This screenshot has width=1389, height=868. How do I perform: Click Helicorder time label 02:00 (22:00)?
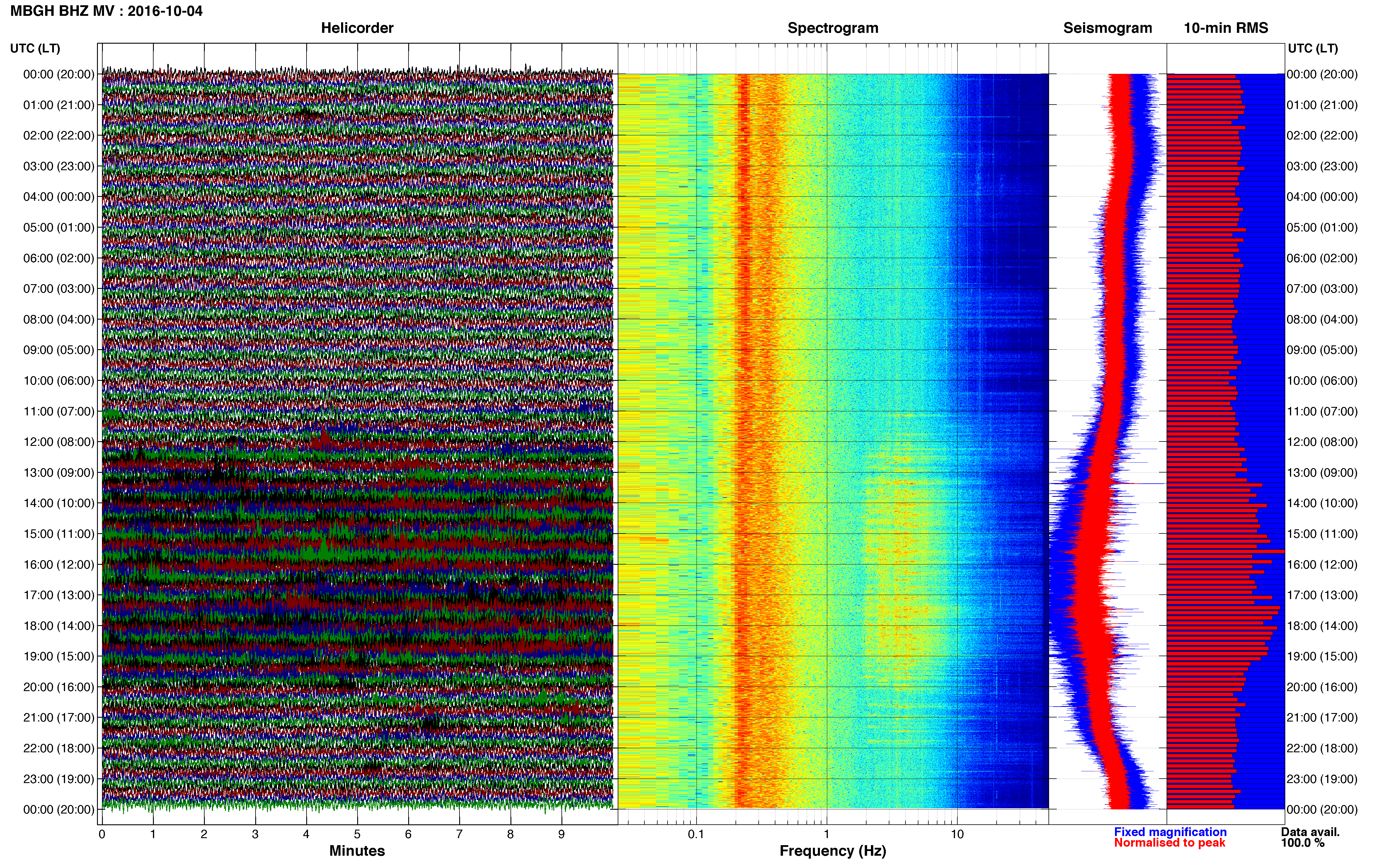59,135
